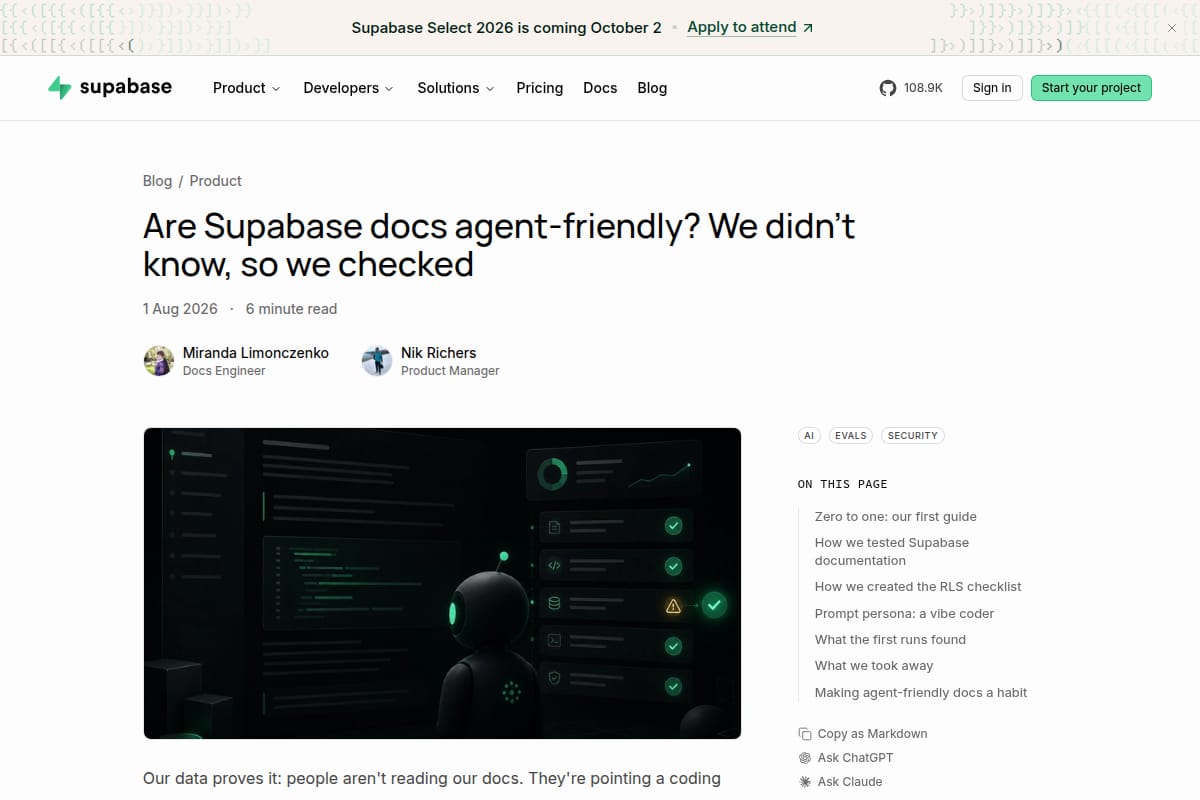Click the Ask ChatGPT icon

point(805,758)
